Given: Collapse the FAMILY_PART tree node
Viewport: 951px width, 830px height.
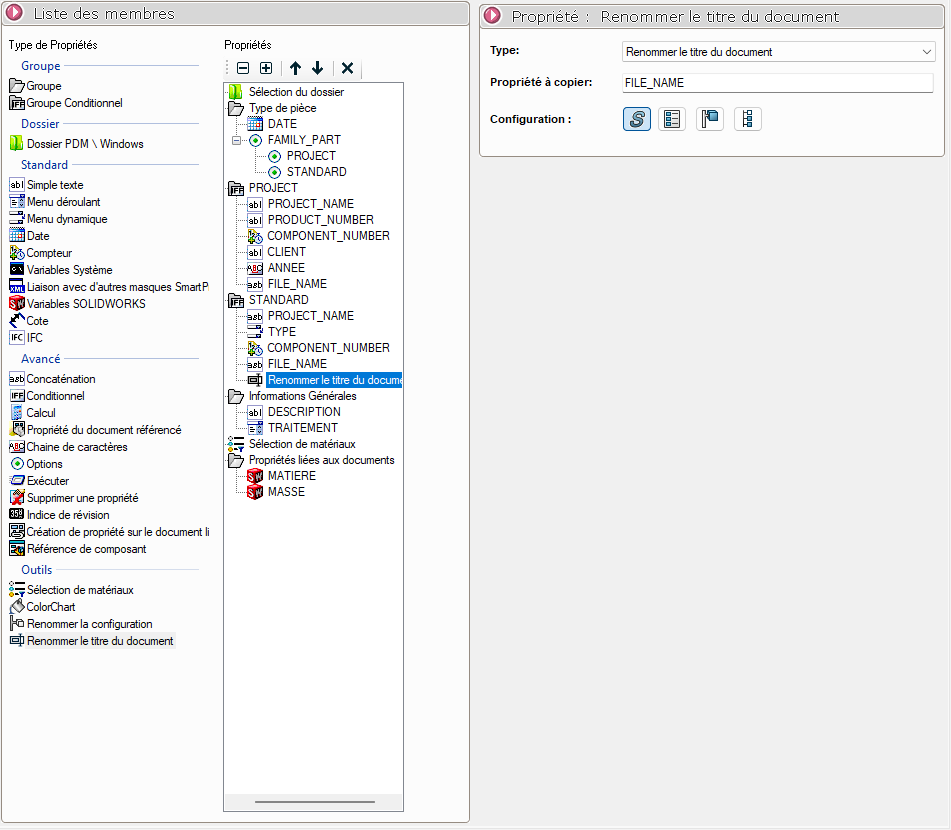Looking at the screenshot, I should point(237,140).
